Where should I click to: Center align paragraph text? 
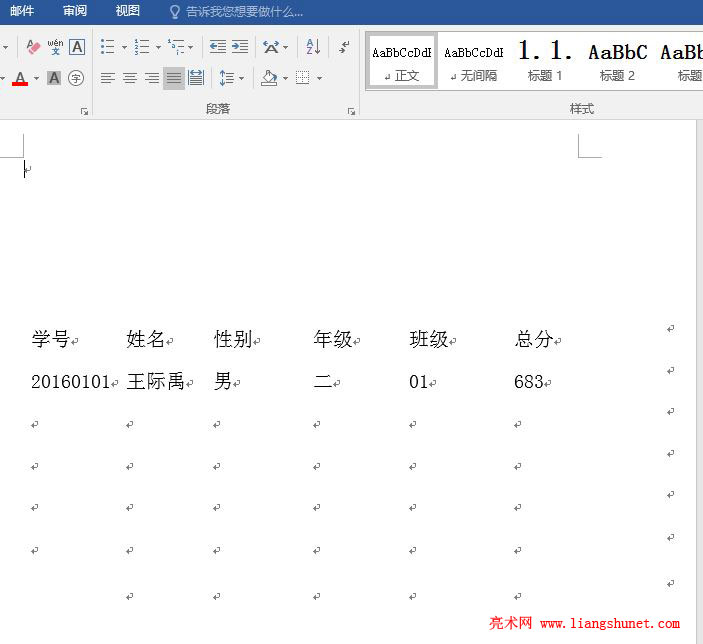[130, 78]
